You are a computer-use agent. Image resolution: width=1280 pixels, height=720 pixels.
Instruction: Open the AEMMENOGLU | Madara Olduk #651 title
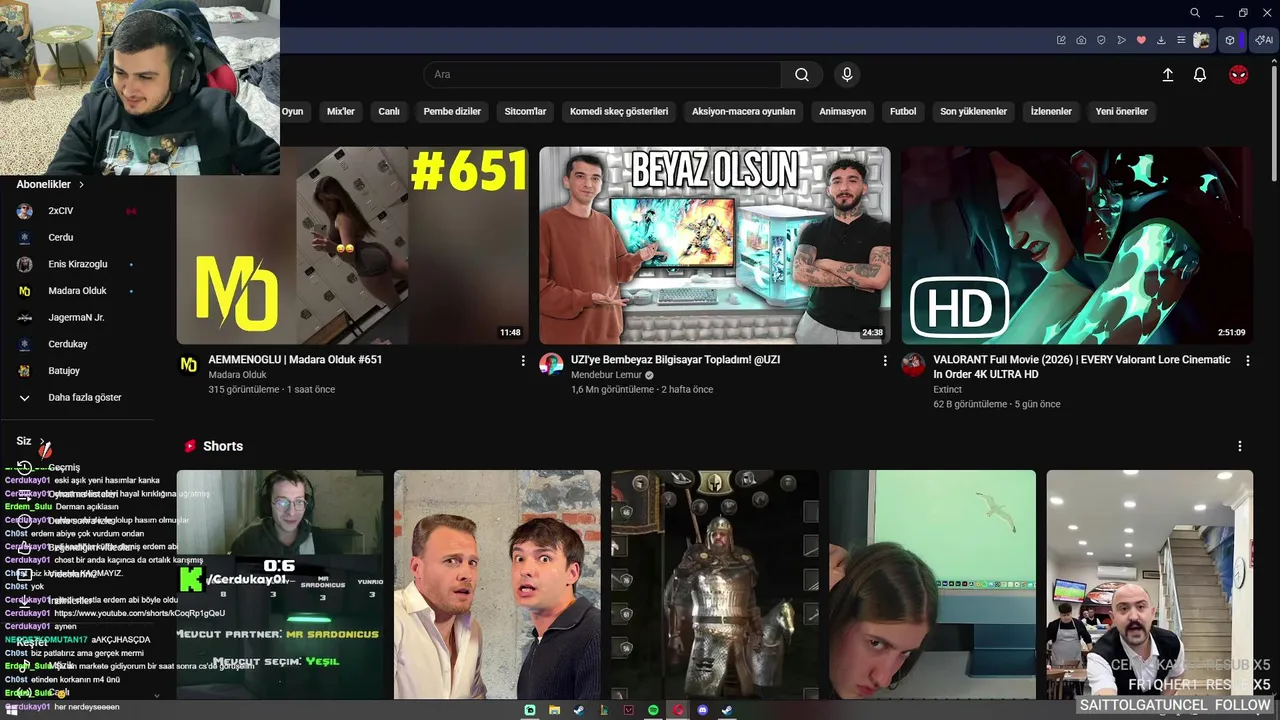(x=295, y=360)
